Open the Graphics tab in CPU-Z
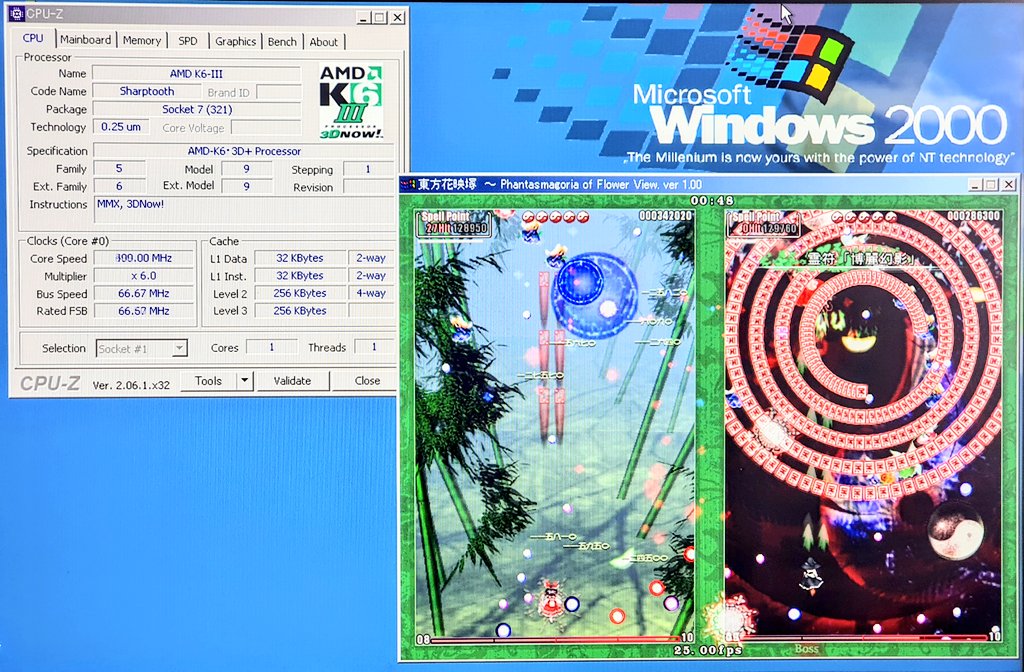The width and height of the screenshot is (1024, 672). pyautogui.click(x=235, y=41)
